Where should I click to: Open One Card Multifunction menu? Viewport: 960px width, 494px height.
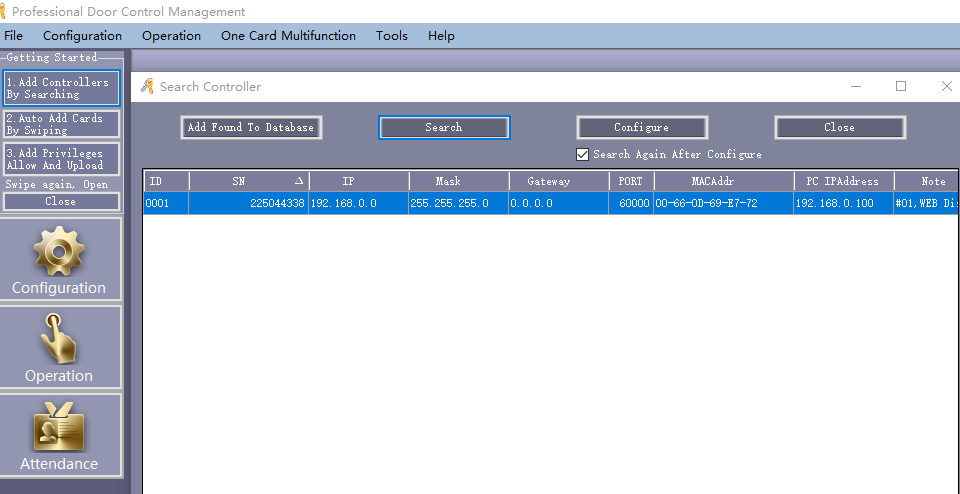pos(288,36)
